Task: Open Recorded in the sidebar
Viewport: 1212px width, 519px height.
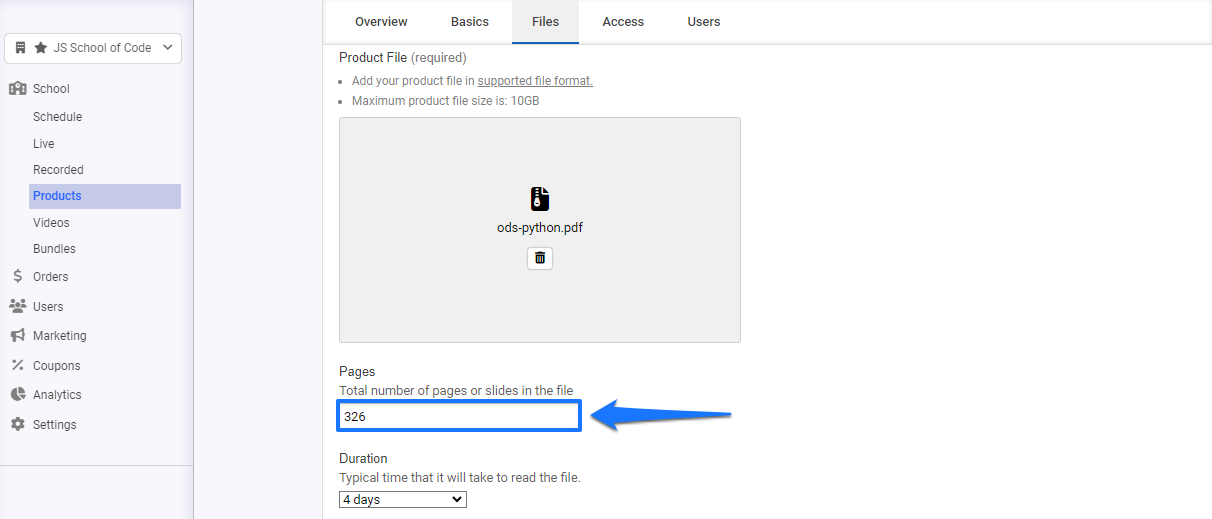Action: pos(58,170)
